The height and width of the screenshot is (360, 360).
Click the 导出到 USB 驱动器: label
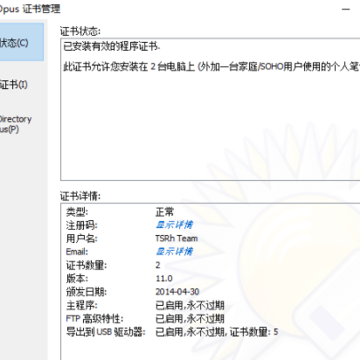pyautogui.click(x=106, y=332)
